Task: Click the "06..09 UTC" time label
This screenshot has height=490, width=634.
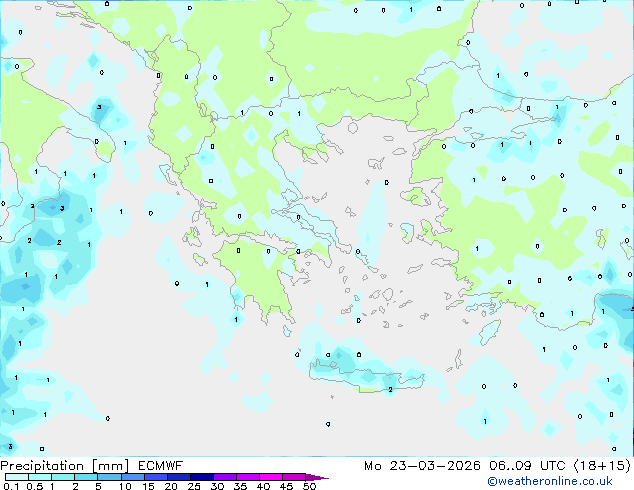Action: 527,466
